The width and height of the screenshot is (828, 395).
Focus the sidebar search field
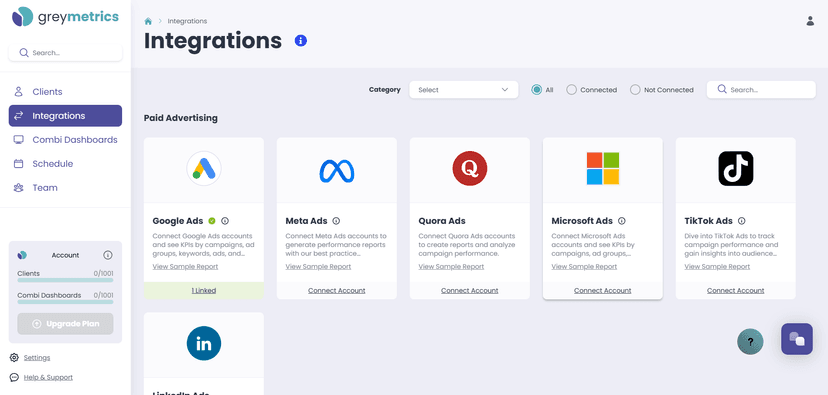tap(65, 53)
